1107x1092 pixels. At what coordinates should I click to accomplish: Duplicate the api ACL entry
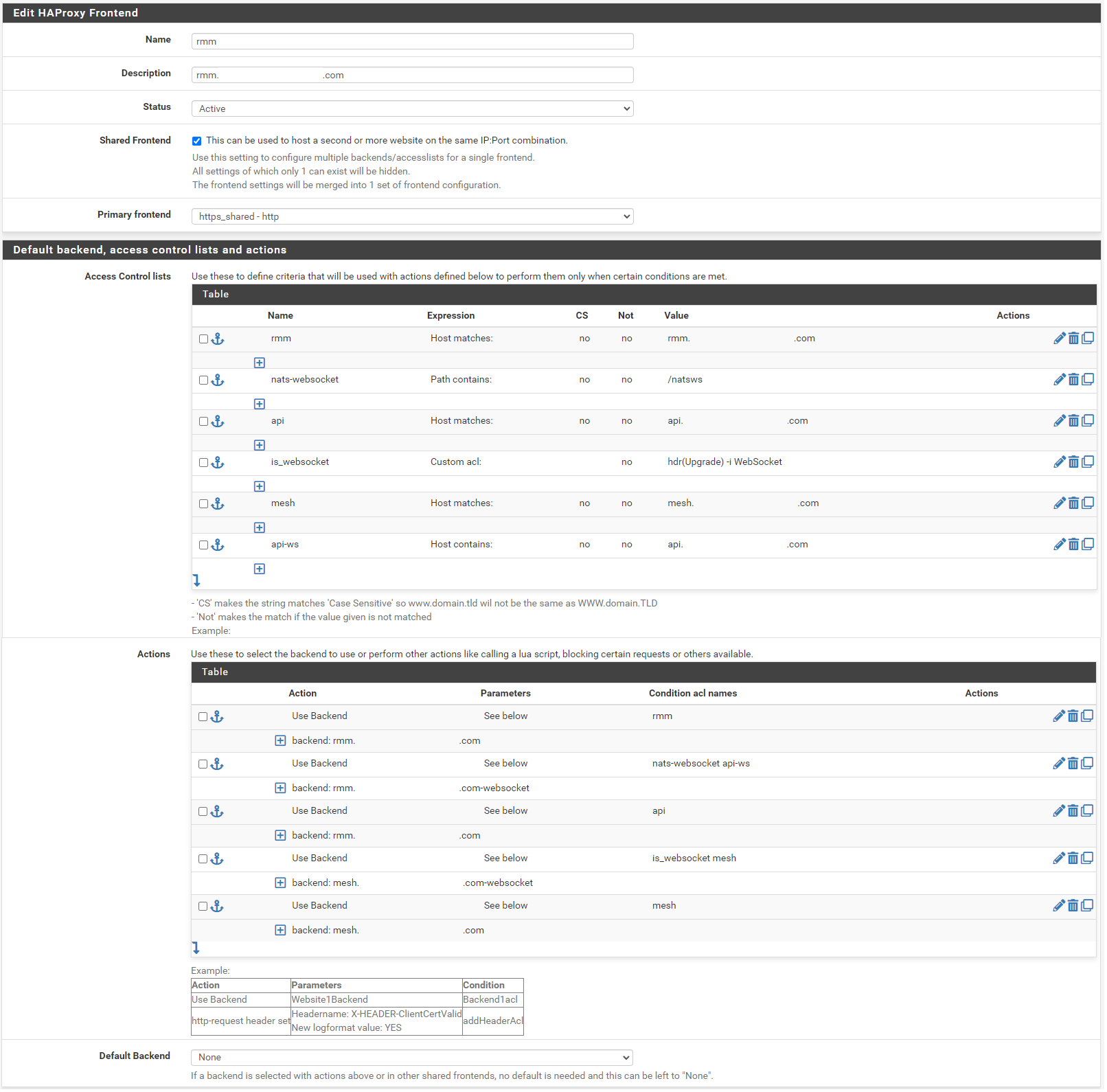(x=1088, y=421)
